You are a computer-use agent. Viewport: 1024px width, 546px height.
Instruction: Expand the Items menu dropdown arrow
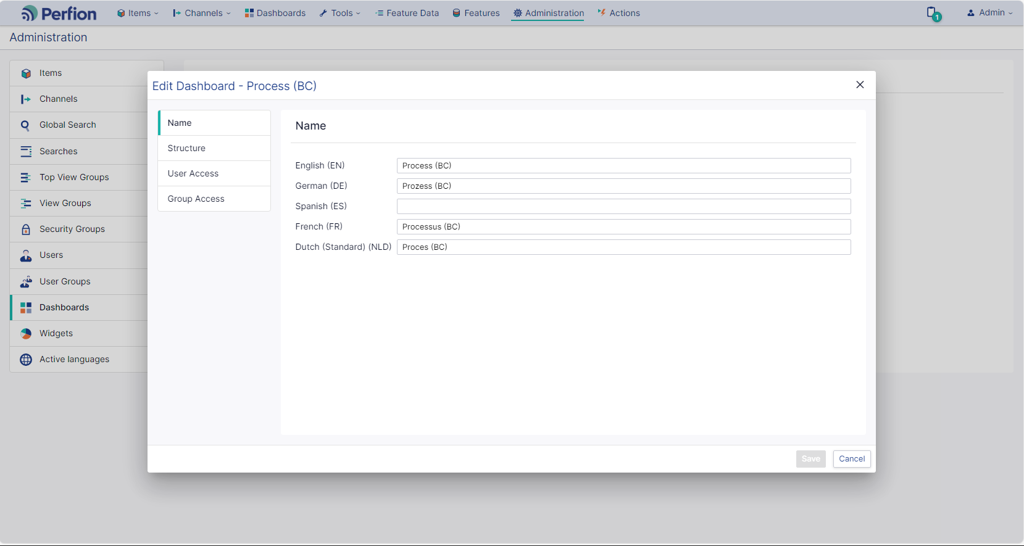156,14
